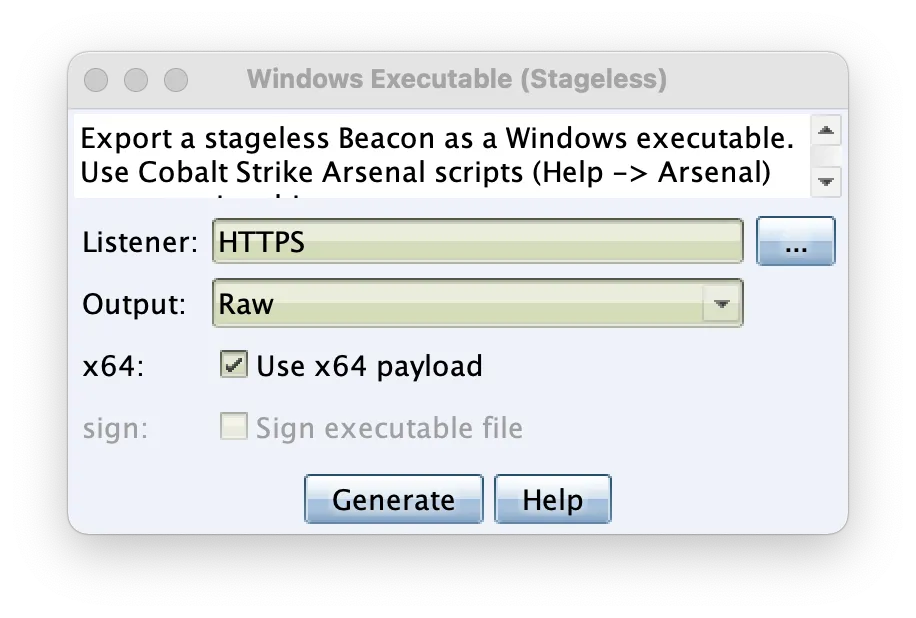Viewport: 916px width, 618px height.
Task: Click the 'Listener:' label
Action: 140,242
